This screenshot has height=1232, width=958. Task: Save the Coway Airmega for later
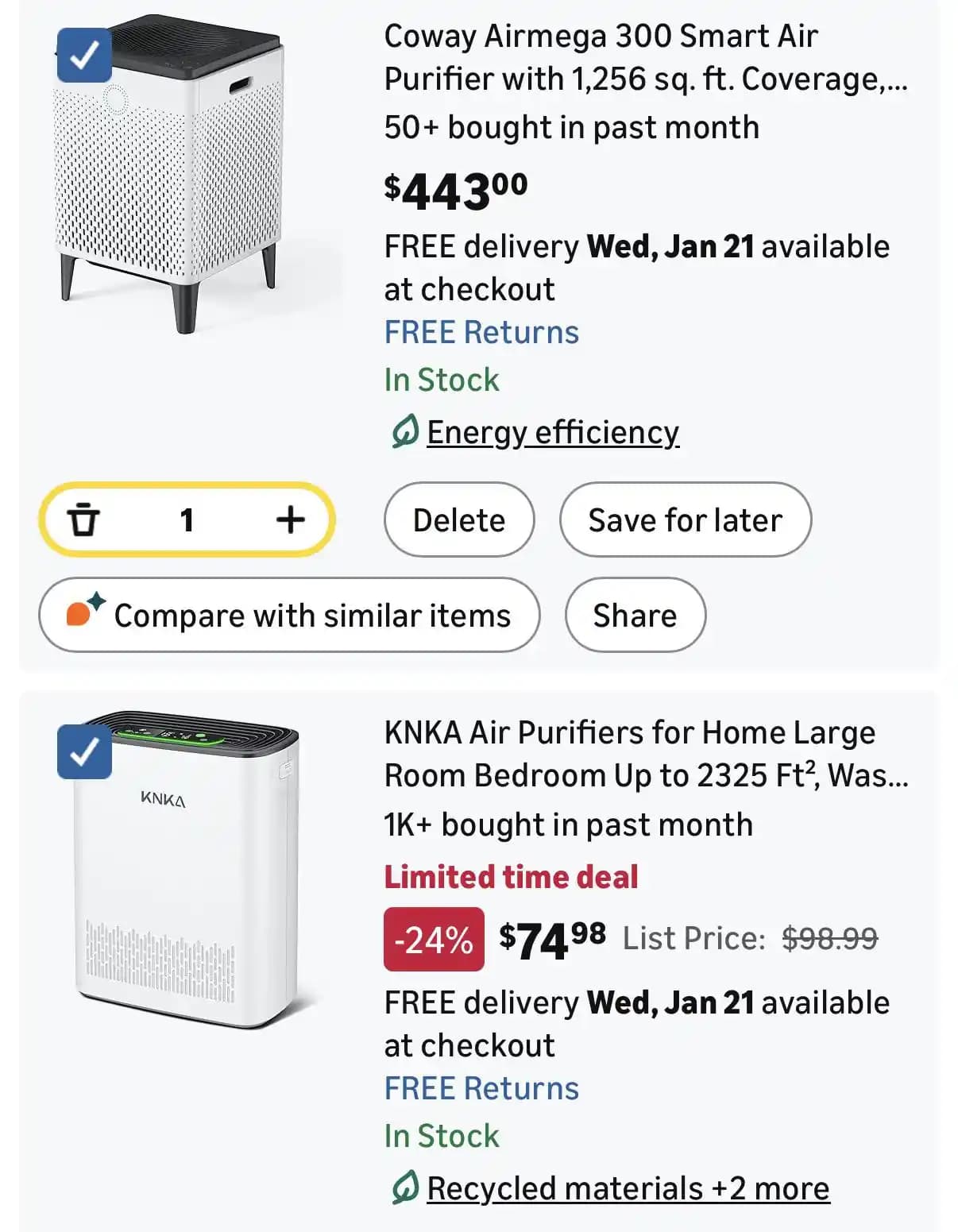tap(685, 520)
